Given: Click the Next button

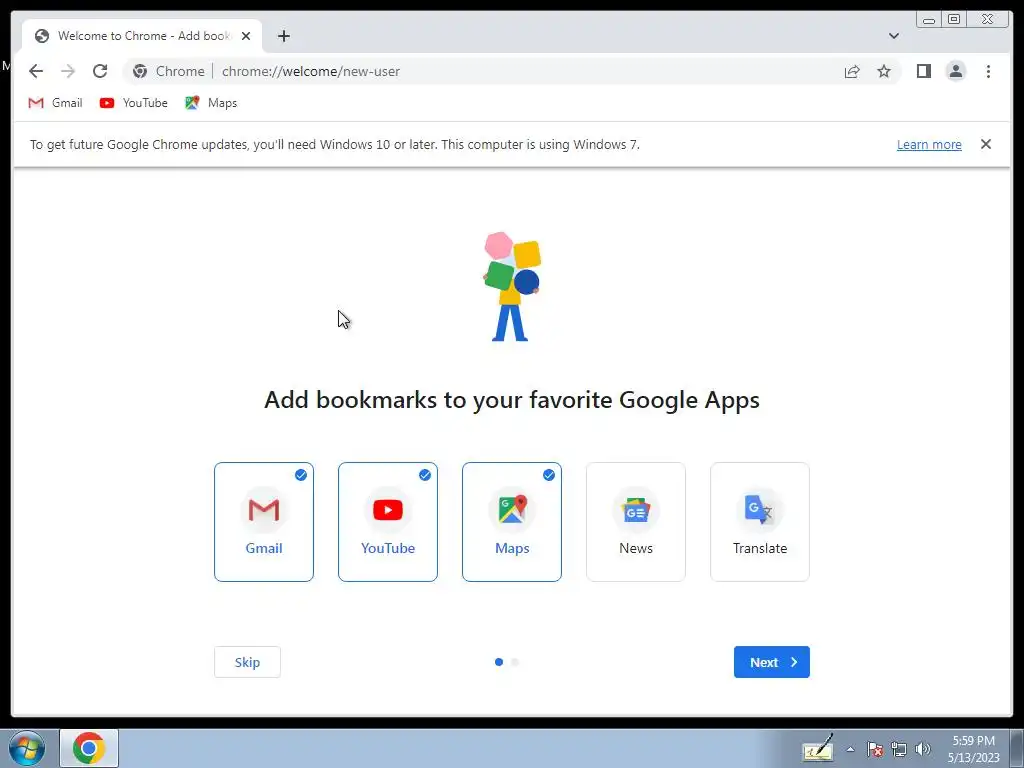Looking at the screenshot, I should click(772, 662).
